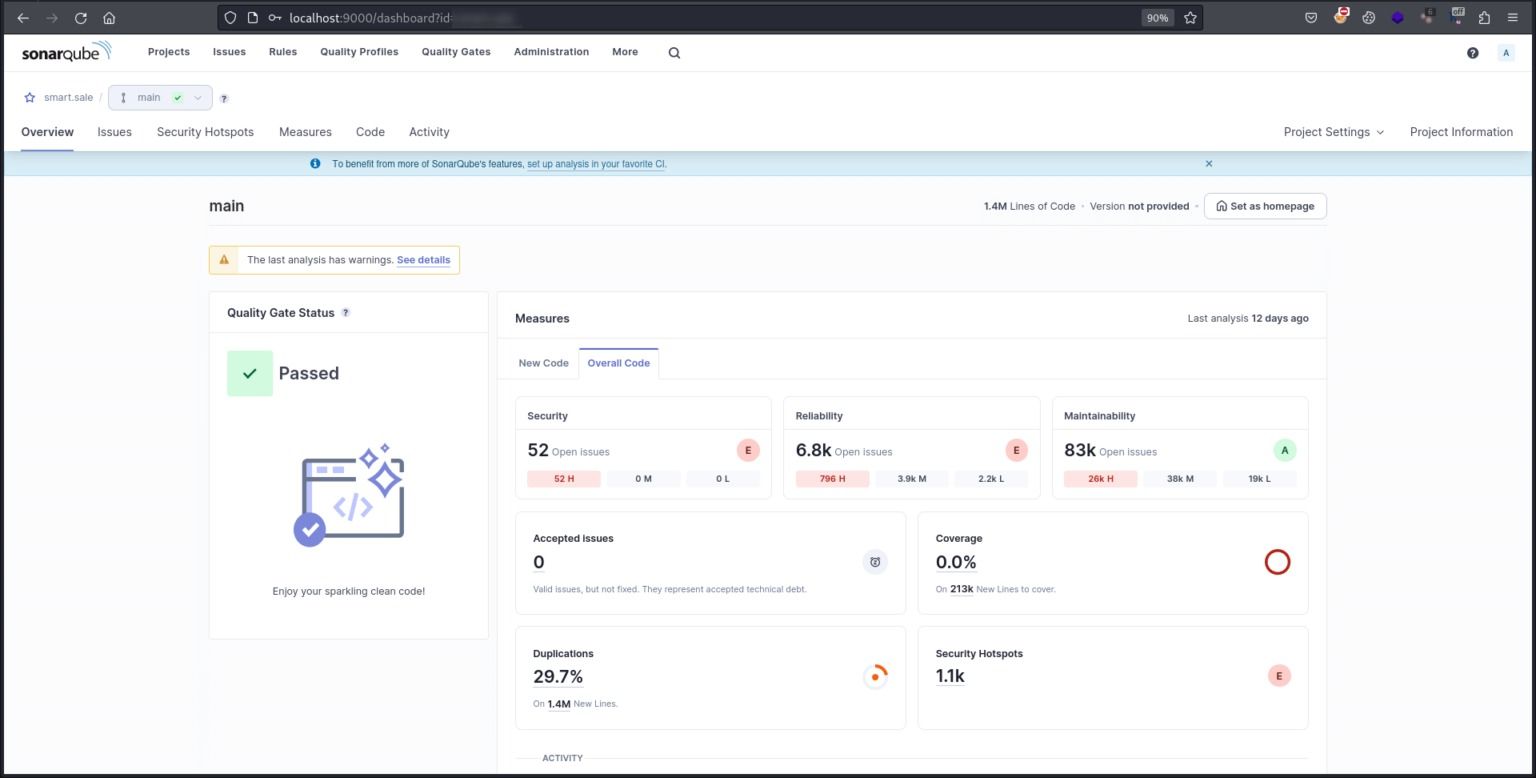Select the New Code tab

click(x=544, y=363)
